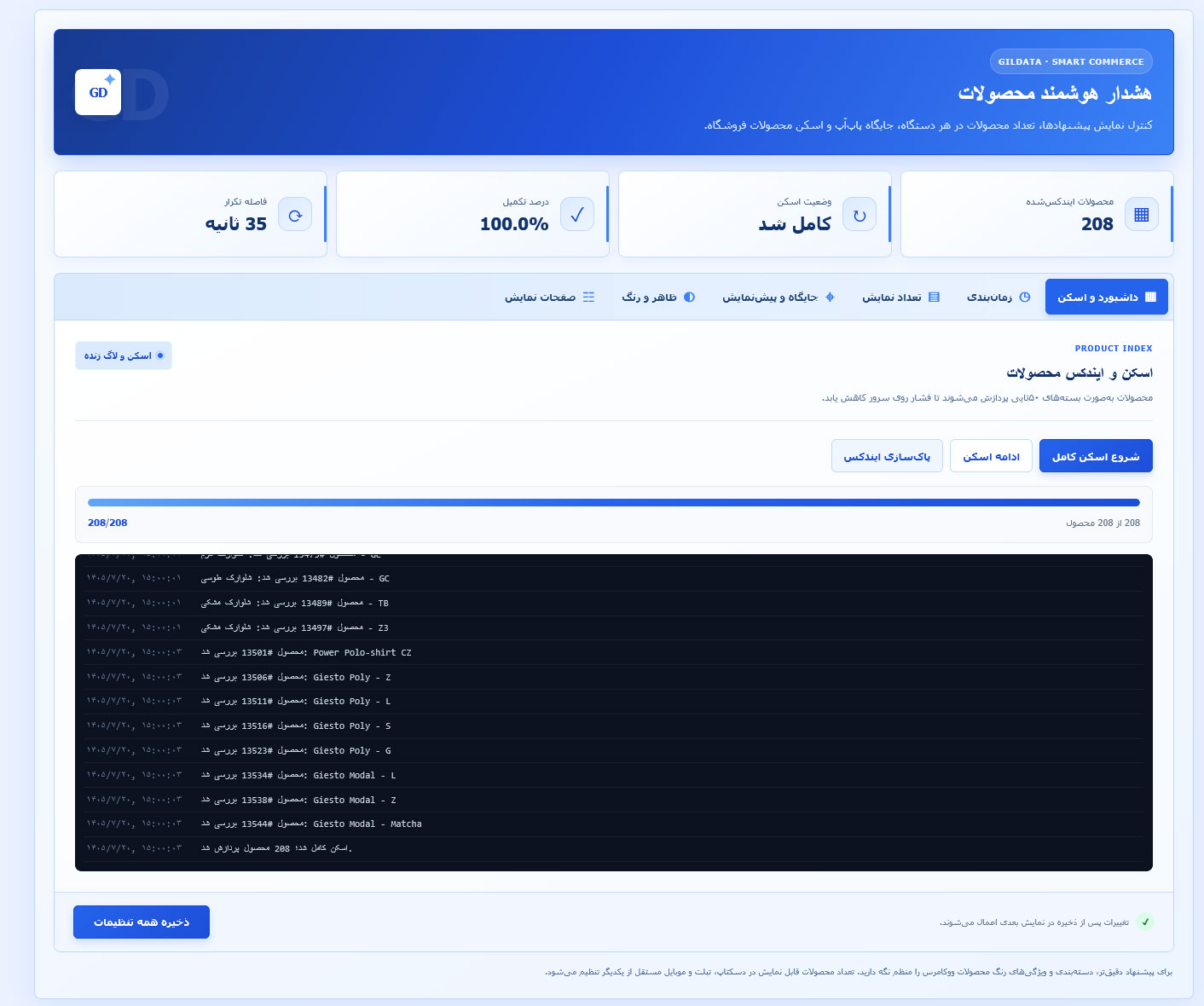Click the repeat icon on فاصله تکرار card
Viewport: 1204px width, 1006px height.
pos(295,215)
